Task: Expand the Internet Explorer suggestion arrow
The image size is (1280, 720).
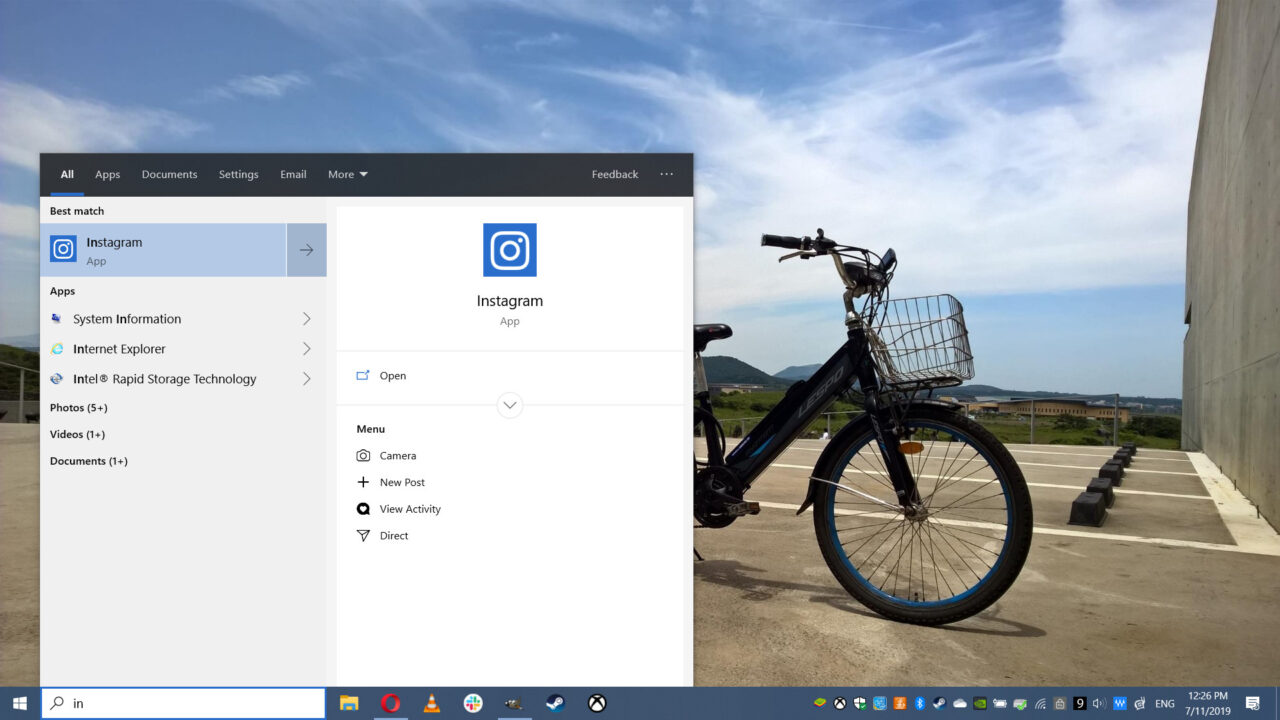Action: pyautogui.click(x=306, y=349)
